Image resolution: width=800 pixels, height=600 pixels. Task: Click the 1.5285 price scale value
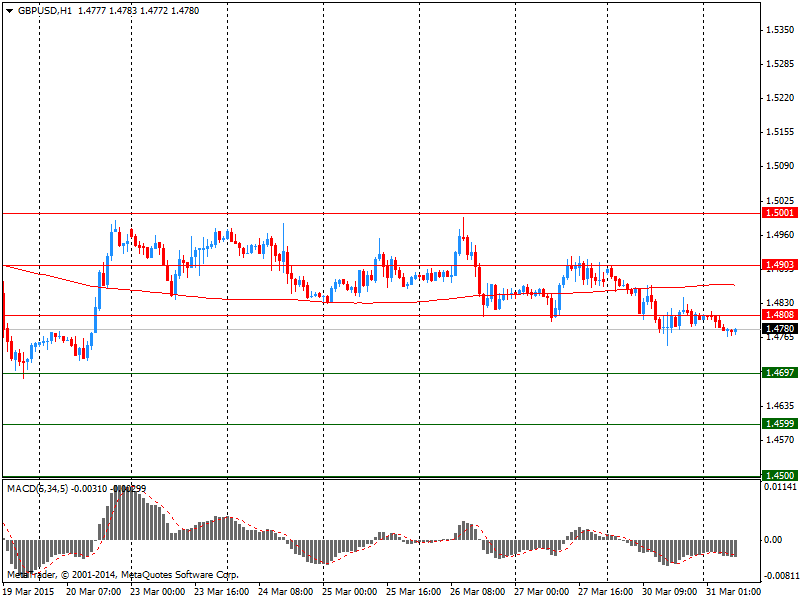click(780, 64)
